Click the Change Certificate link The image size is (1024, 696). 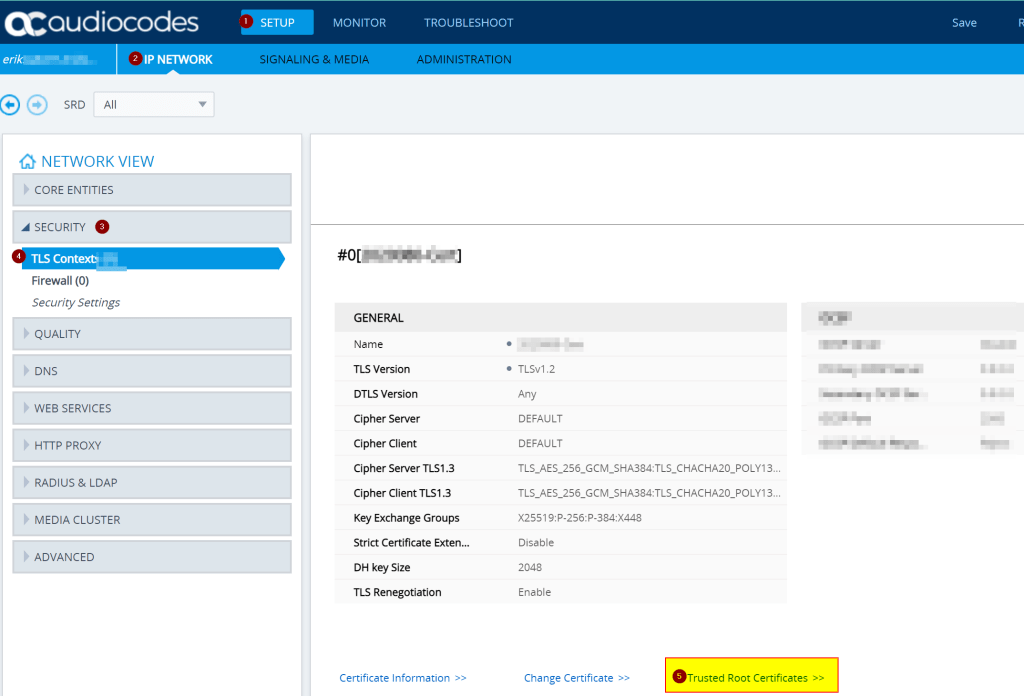pyautogui.click(x=576, y=678)
